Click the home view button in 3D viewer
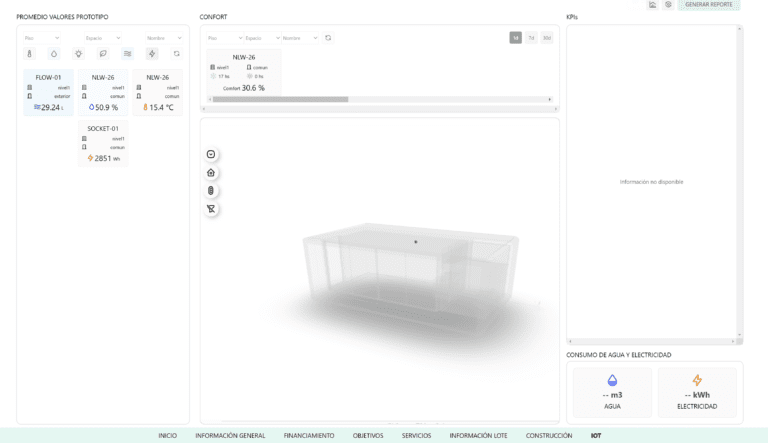Screen dimensions: 768x443 click(x=211, y=172)
